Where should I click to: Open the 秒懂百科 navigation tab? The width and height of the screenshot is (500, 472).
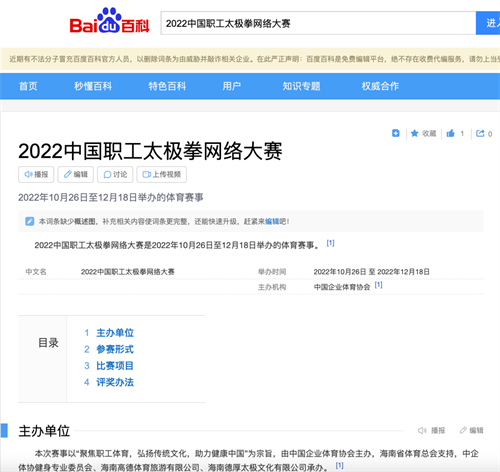(x=93, y=86)
